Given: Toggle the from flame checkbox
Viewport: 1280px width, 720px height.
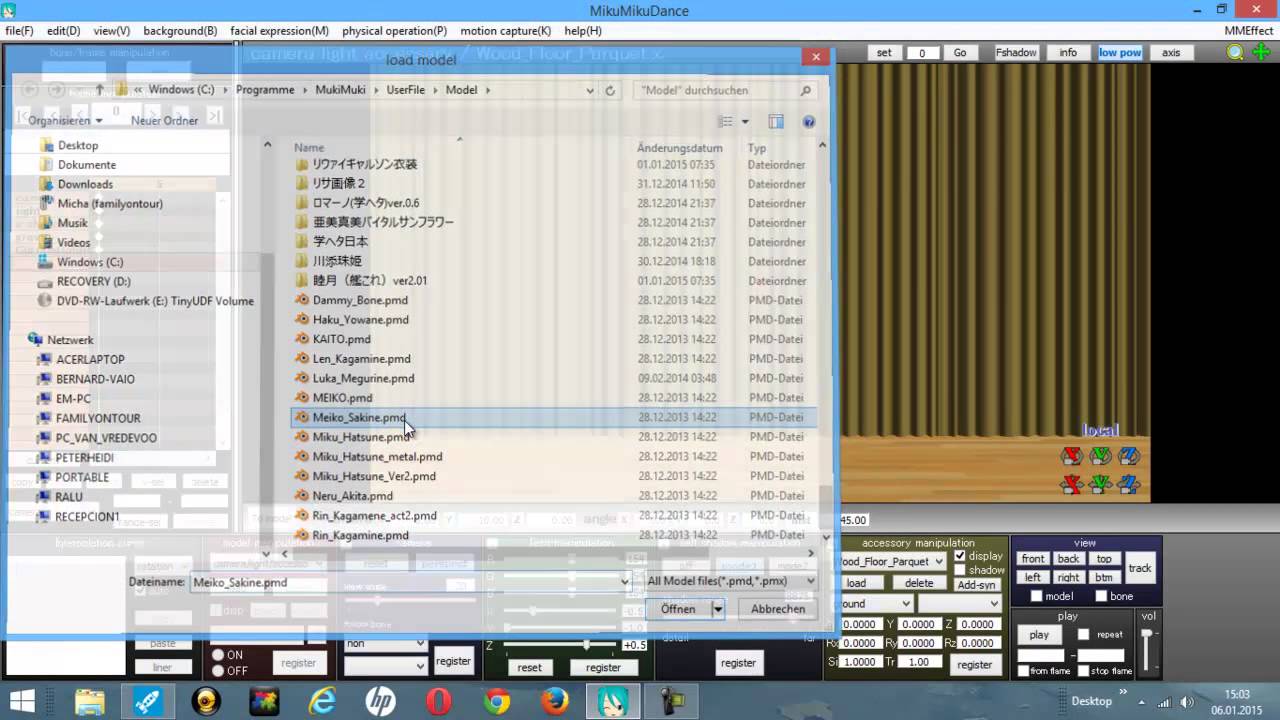Looking at the screenshot, I should pos(1023,671).
